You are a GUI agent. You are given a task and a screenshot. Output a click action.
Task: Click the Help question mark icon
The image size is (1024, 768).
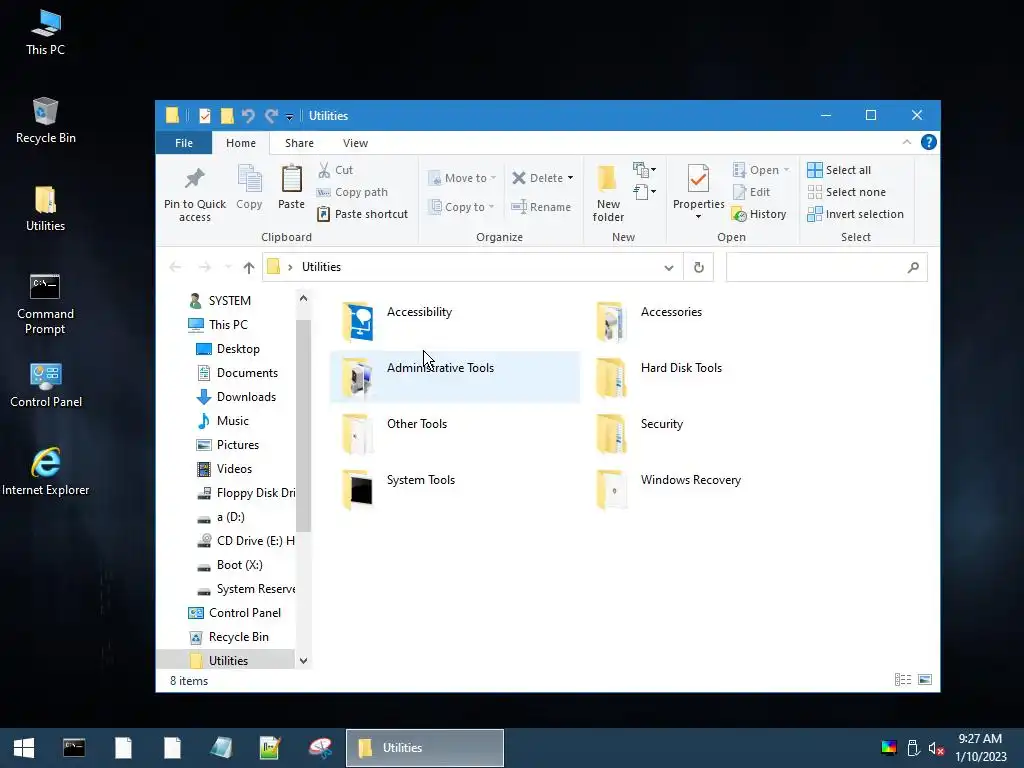929,142
